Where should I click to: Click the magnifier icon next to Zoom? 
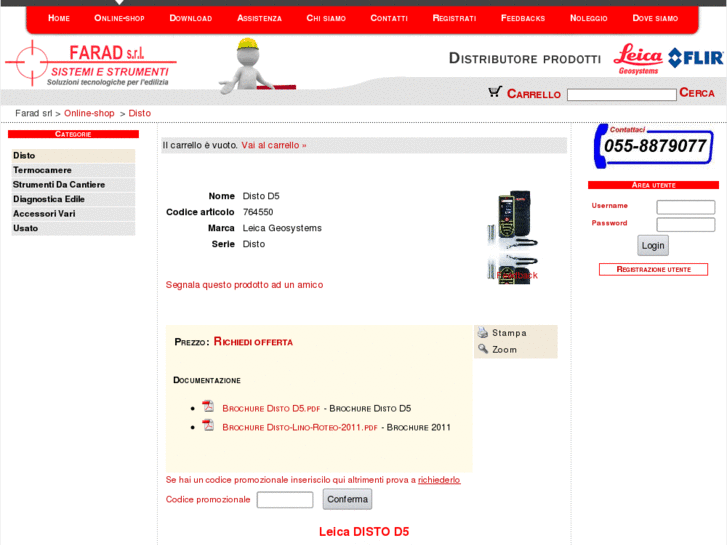483,349
